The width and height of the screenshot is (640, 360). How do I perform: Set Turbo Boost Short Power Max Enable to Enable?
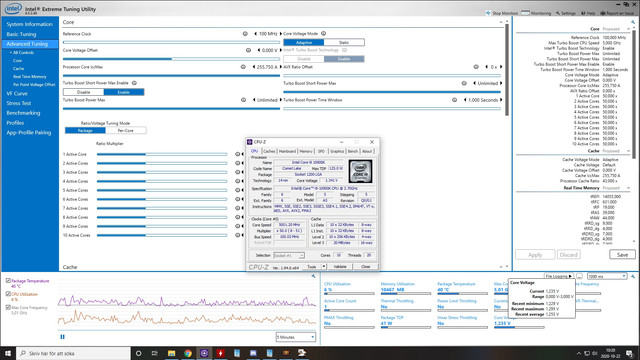pyautogui.click(x=124, y=92)
